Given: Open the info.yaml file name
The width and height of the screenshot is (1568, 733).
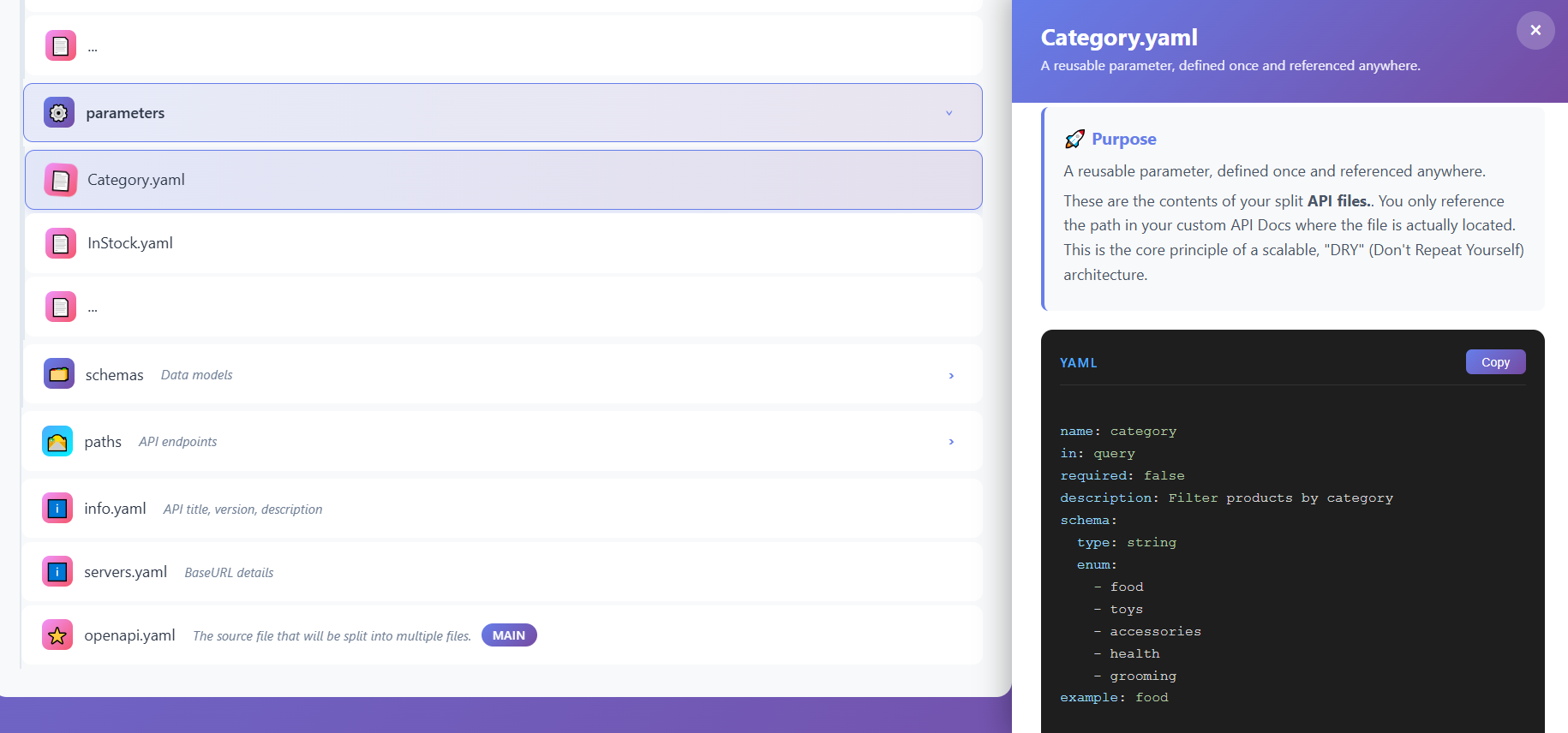Looking at the screenshot, I should click(x=115, y=509).
